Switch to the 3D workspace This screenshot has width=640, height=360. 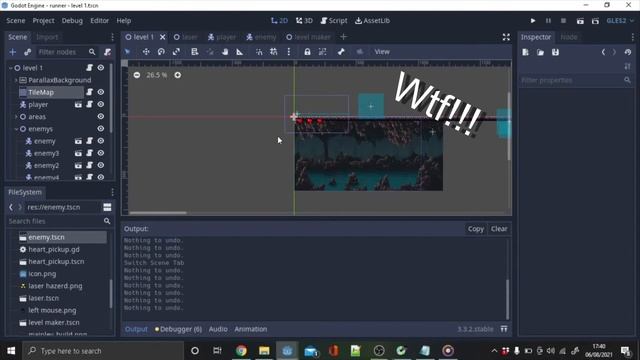coord(304,20)
